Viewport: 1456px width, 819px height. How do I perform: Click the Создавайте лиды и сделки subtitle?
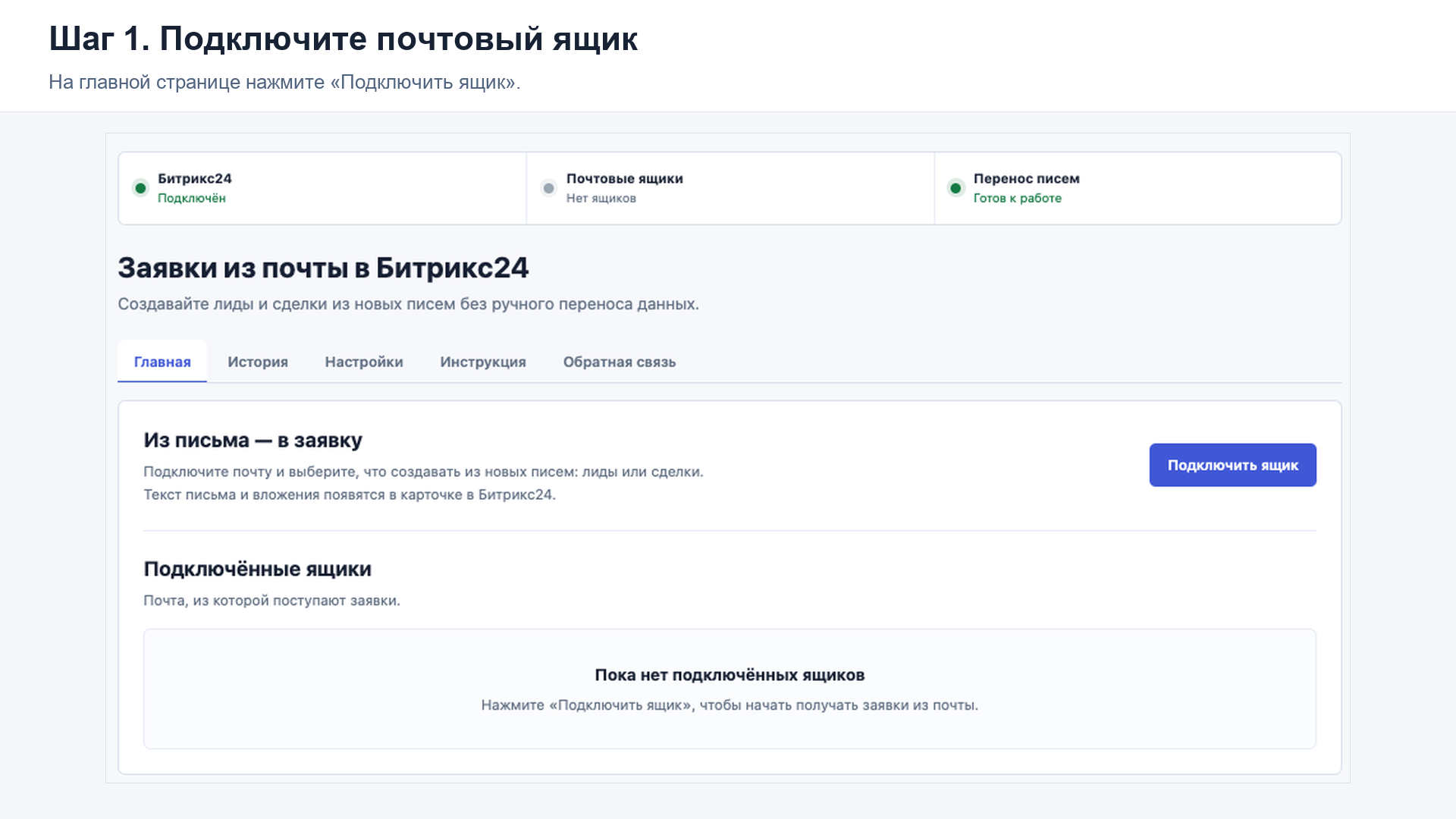[x=409, y=304]
